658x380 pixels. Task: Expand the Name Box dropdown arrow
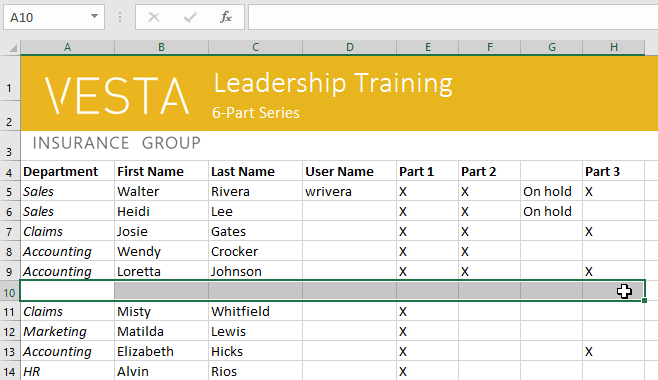click(94, 17)
